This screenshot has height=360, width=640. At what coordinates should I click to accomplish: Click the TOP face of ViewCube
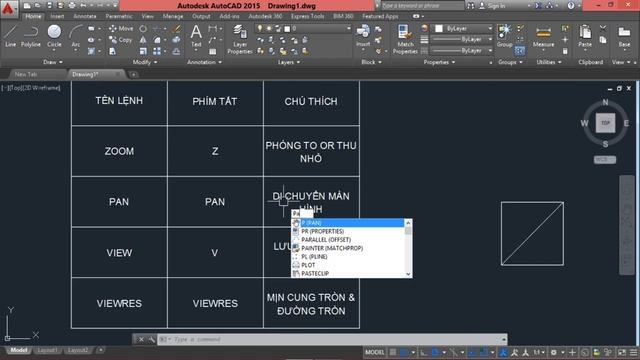point(605,123)
